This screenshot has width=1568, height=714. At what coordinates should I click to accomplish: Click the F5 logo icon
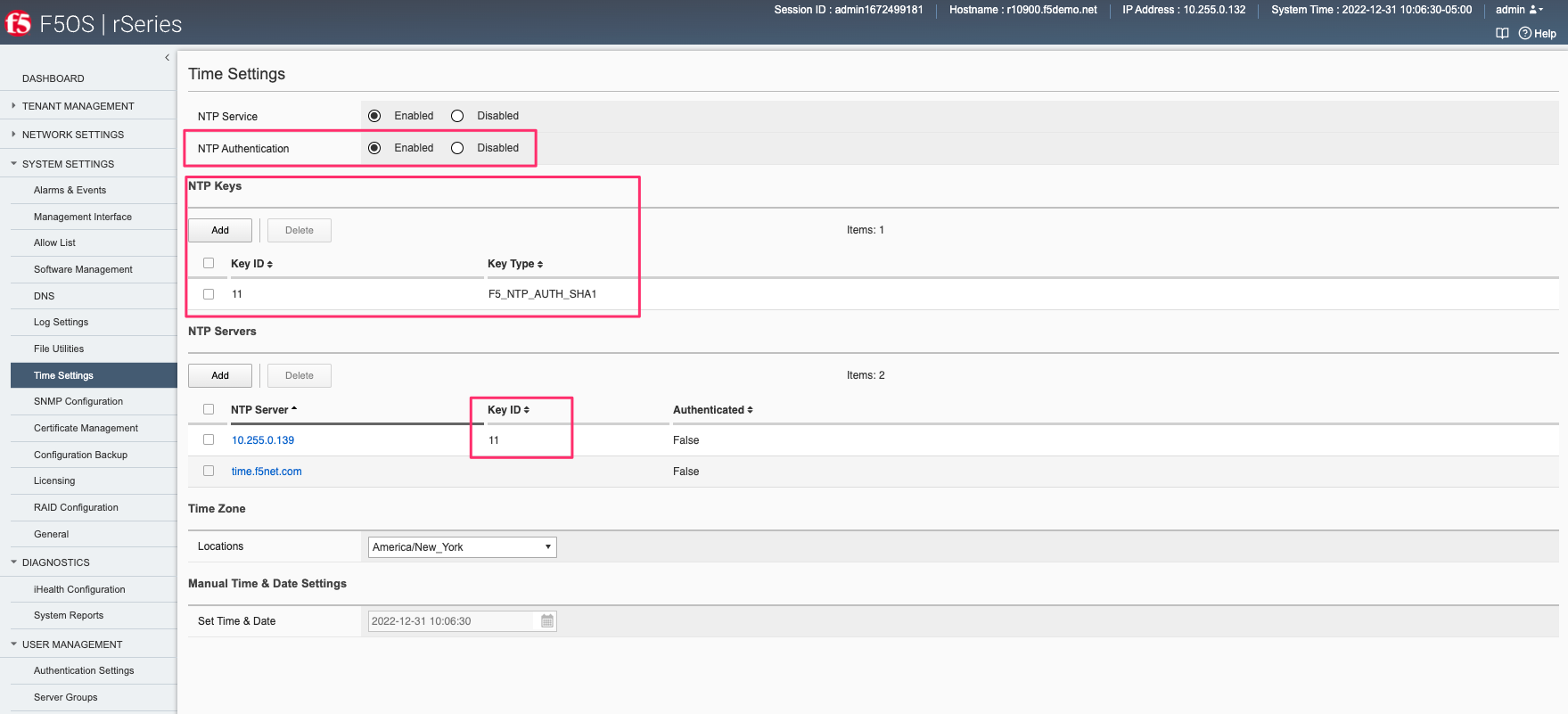[18, 23]
